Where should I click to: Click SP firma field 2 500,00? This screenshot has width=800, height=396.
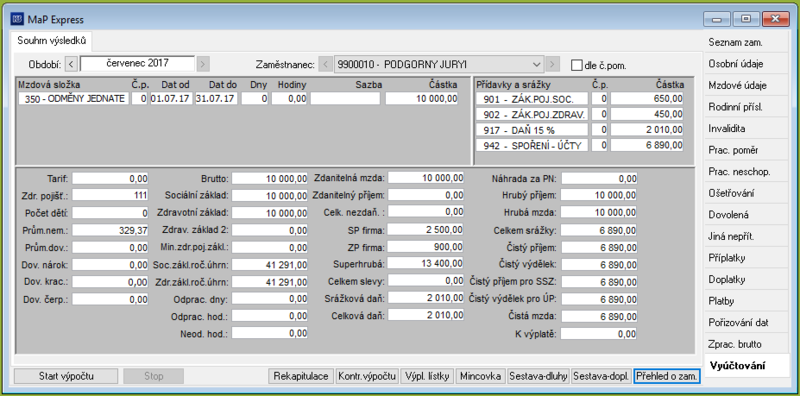point(426,229)
